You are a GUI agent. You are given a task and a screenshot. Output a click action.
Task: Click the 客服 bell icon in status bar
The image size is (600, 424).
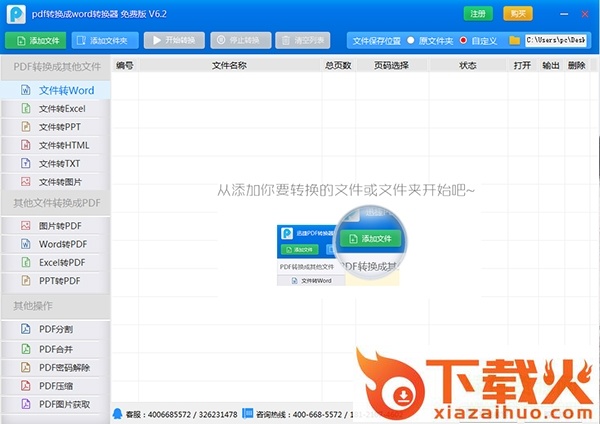(117, 414)
